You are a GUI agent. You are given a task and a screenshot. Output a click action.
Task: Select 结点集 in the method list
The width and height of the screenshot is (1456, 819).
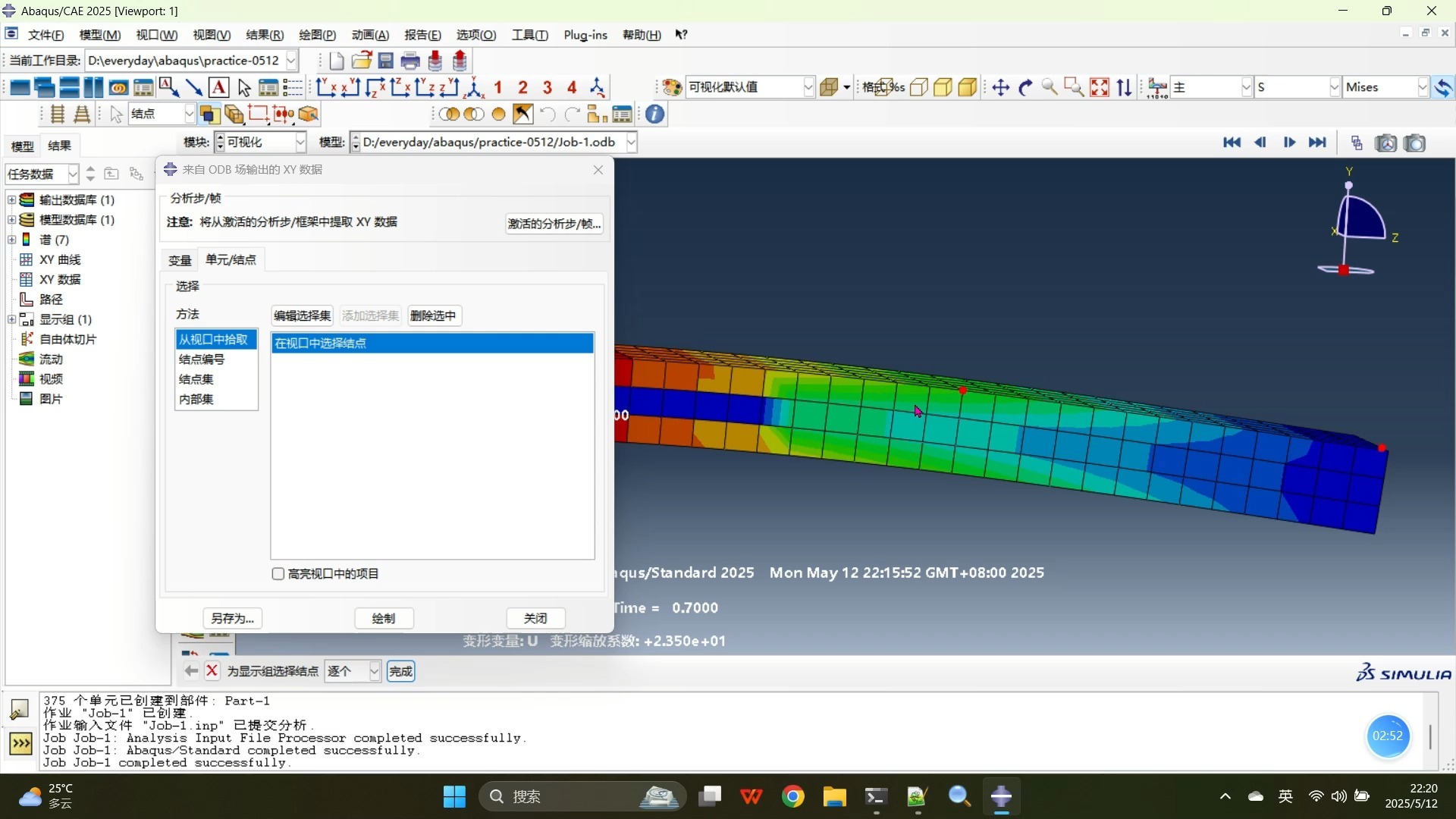pyautogui.click(x=216, y=379)
